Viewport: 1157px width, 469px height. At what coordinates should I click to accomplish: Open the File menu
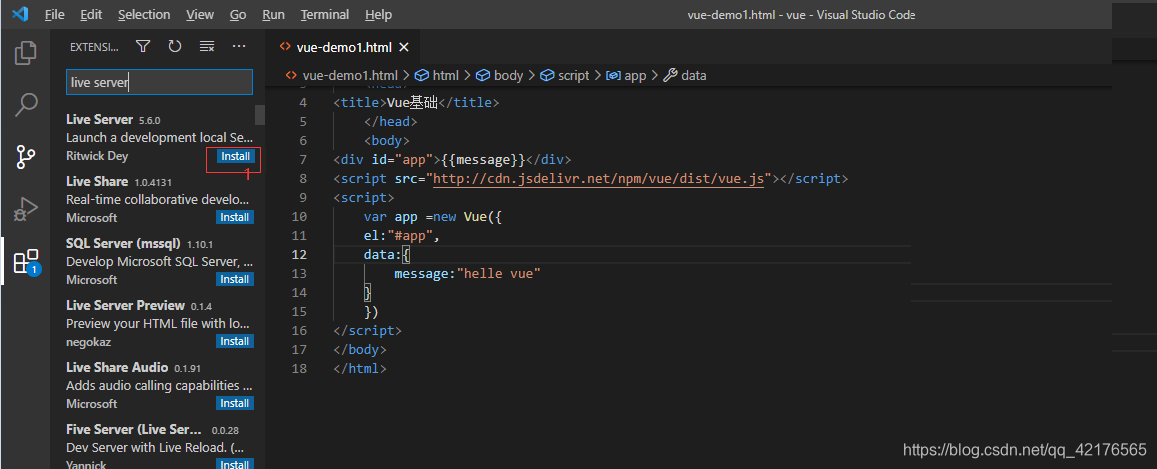(55, 15)
